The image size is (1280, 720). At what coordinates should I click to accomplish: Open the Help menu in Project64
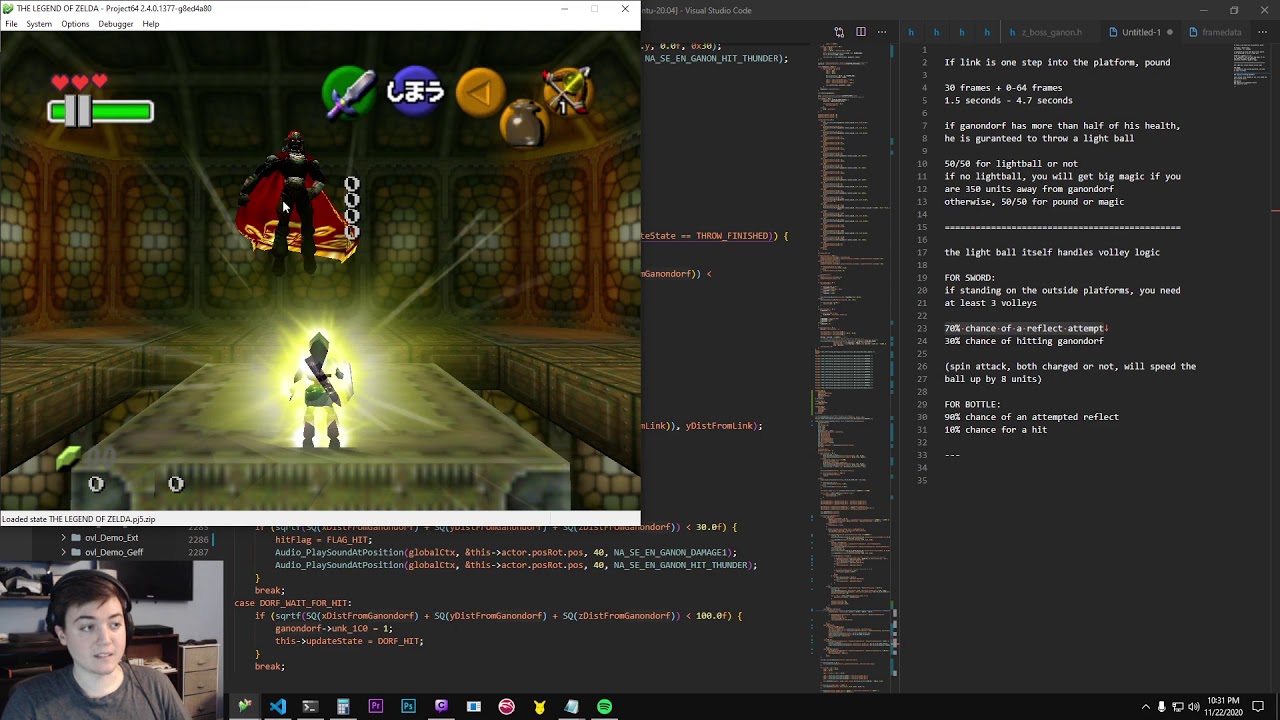tap(150, 24)
